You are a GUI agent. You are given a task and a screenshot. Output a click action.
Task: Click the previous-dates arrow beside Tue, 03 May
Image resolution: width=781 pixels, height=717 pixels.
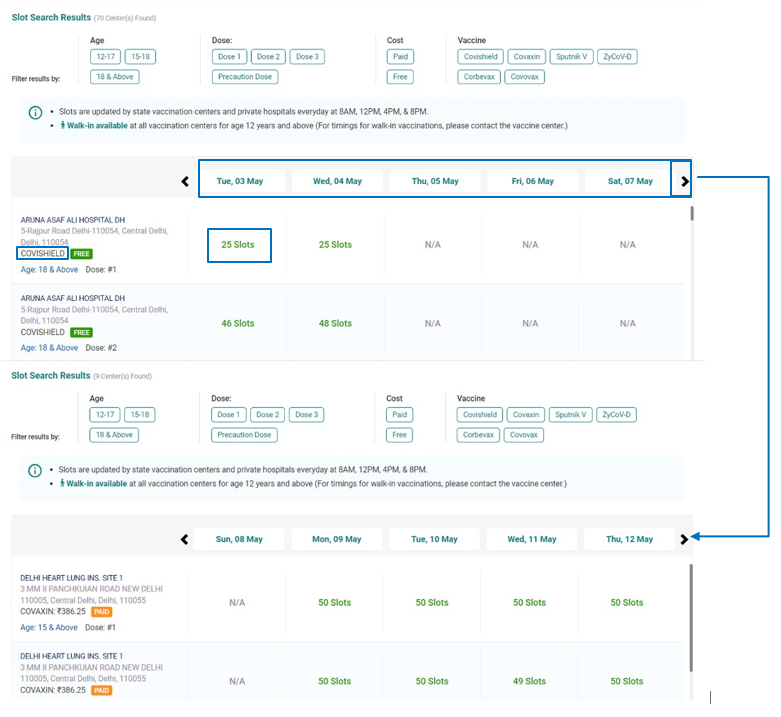[185, 181]
